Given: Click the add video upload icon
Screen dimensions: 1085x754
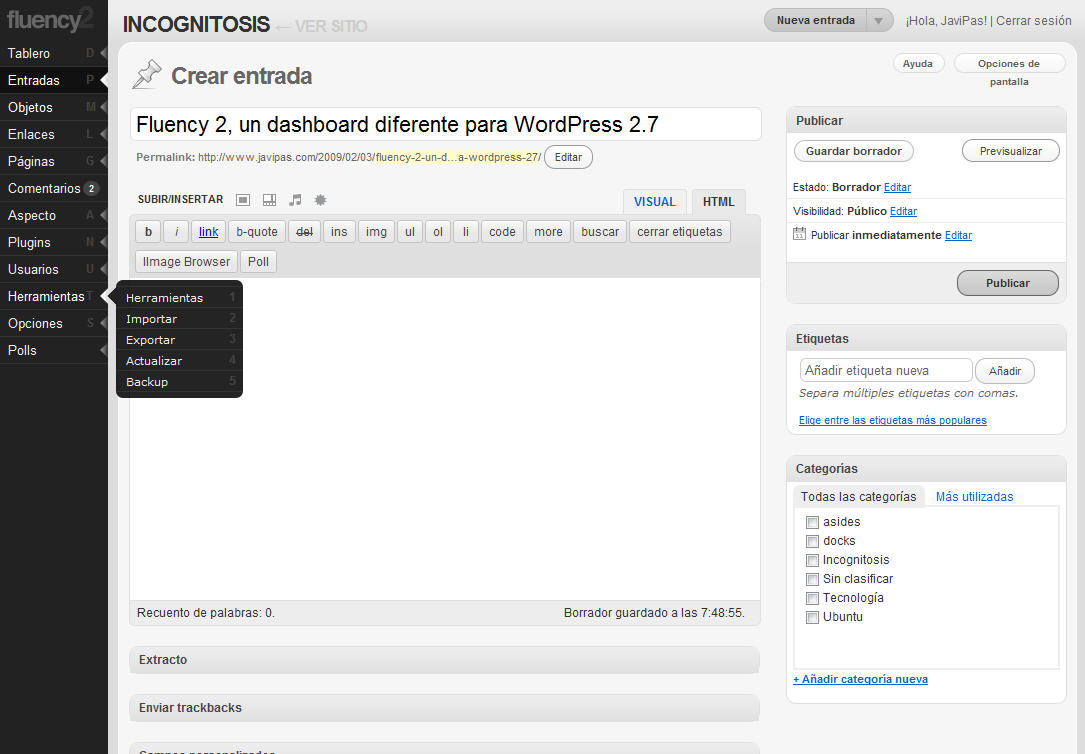Looking at the screenshot, I should click(x=269, y=200).
